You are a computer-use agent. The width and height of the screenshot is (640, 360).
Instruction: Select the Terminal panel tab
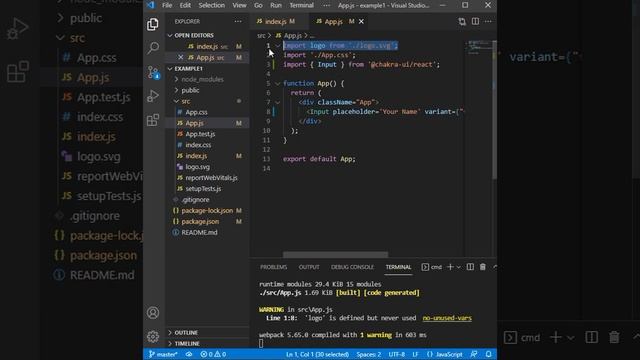[x=398, y=267]
